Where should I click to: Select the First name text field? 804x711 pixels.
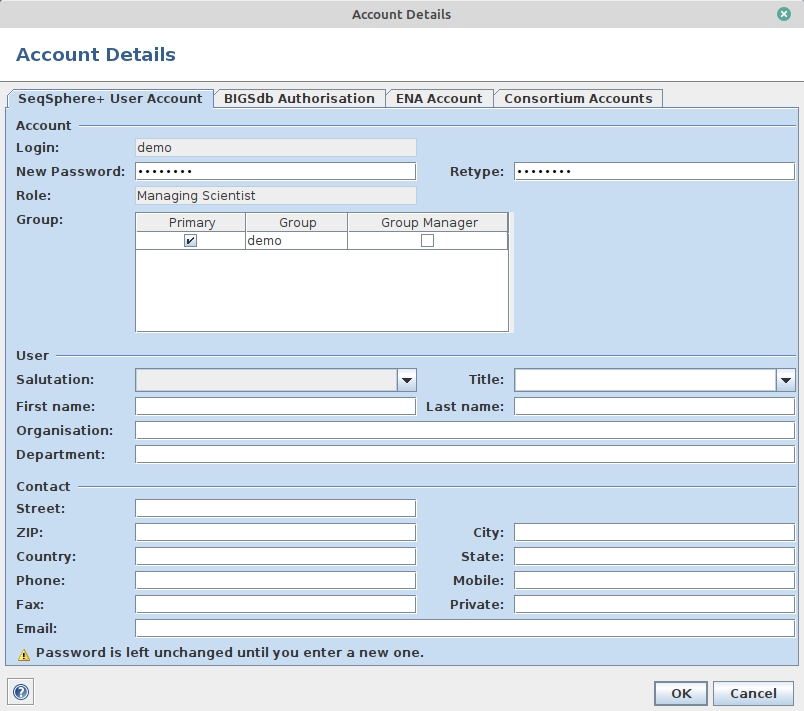pyautogui.click(x=275, y=406)
